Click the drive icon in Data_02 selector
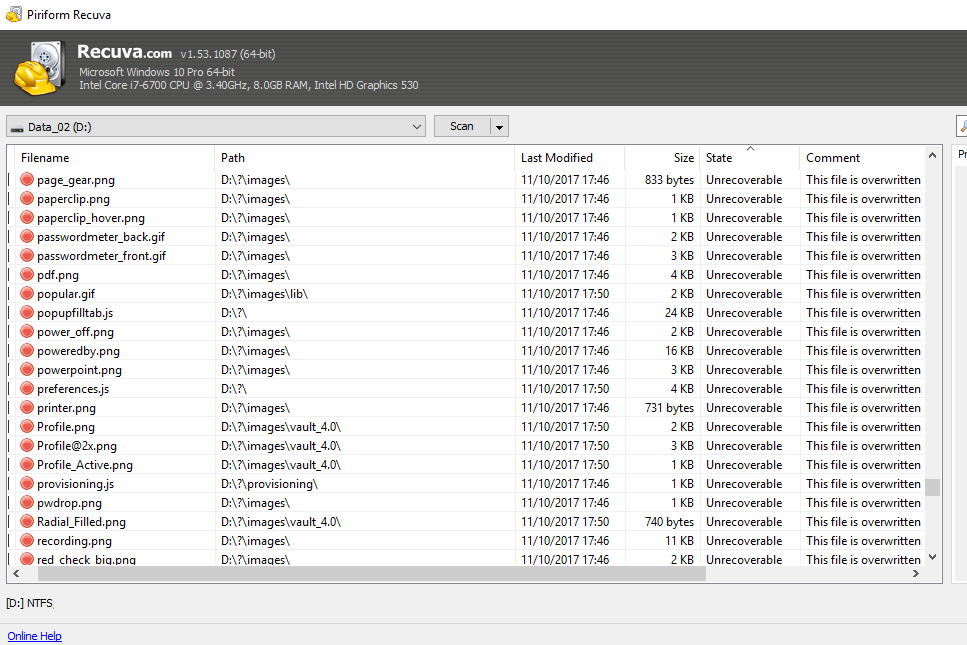This screenshot has width=967, height=645. pos(17,127)
